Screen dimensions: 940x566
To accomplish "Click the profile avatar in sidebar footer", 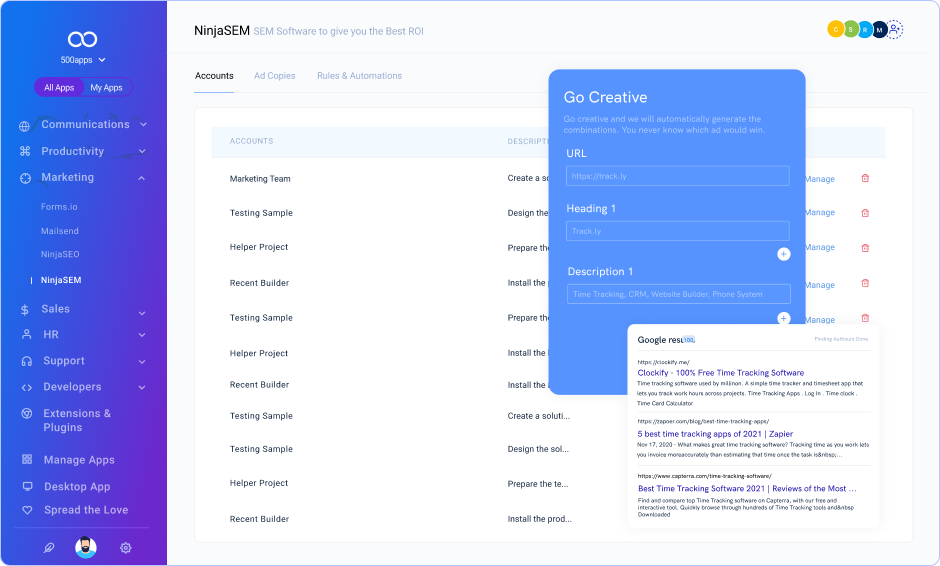I will [x=86, y=548].
